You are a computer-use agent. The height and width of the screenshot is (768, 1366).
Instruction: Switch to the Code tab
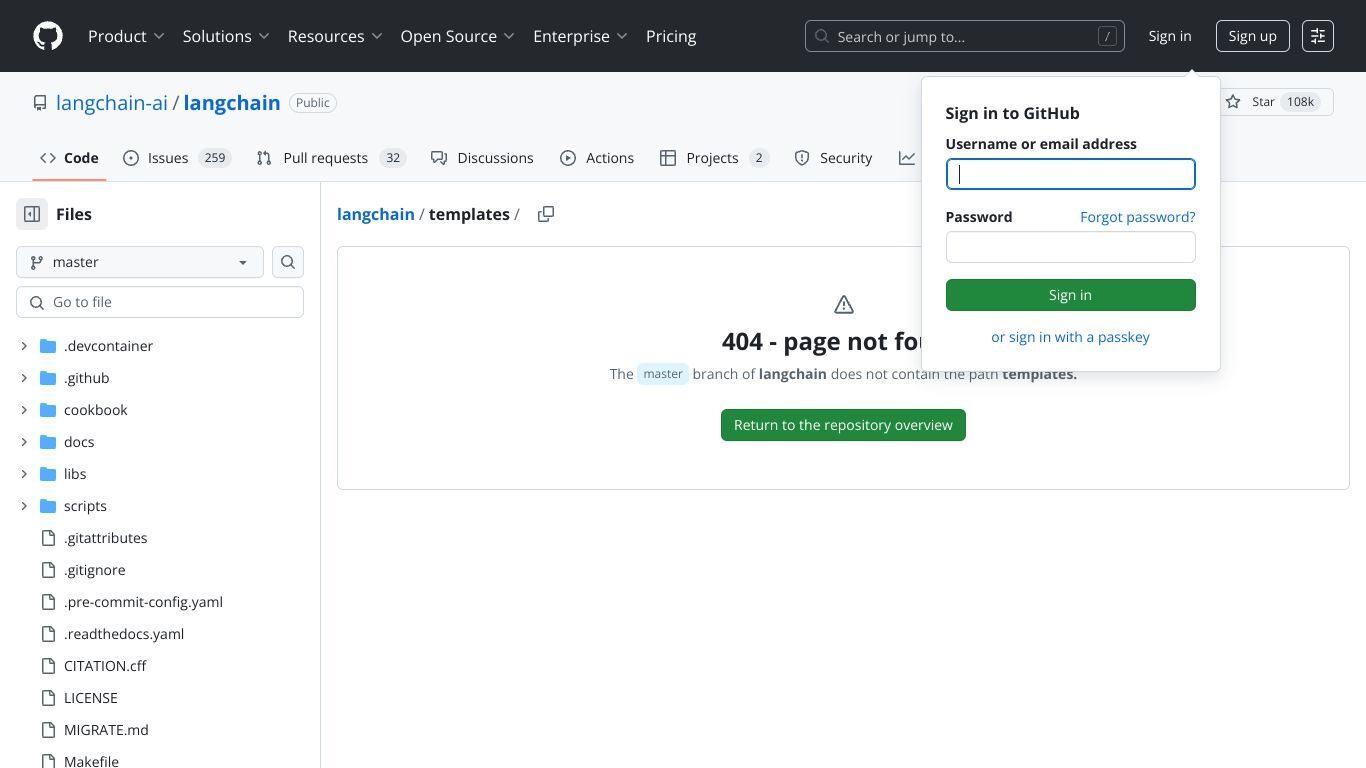(69, 158)
